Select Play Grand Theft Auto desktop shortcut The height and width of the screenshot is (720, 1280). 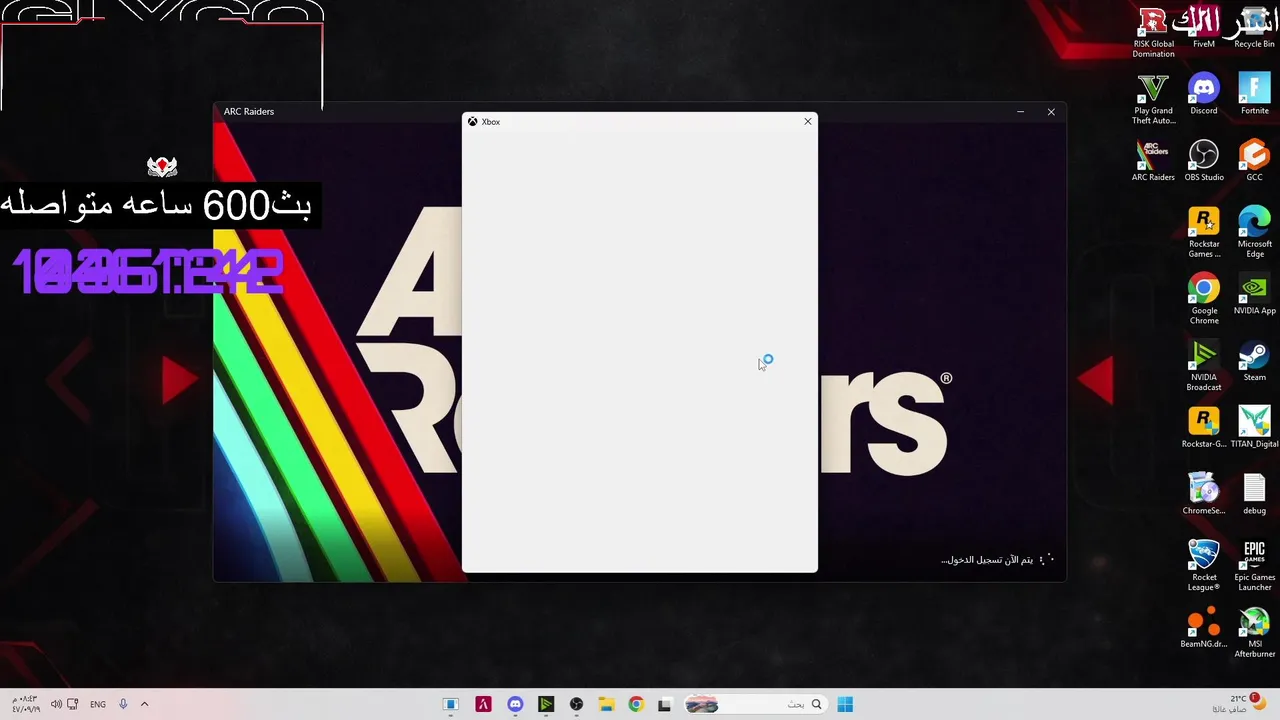[1153, 99]
